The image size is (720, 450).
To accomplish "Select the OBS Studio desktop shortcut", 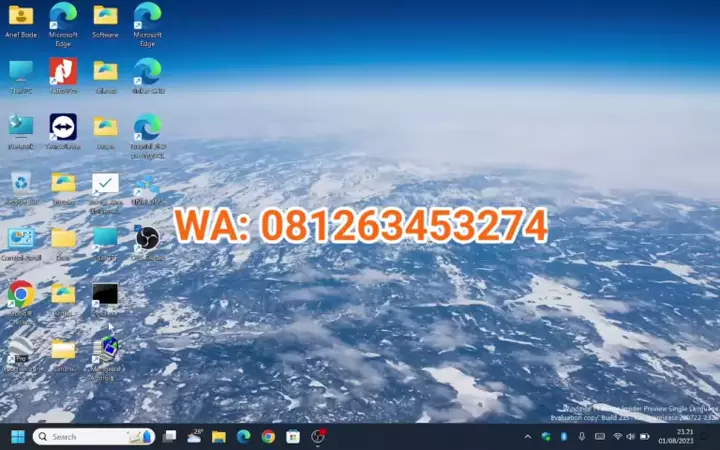I will (x=147, y=239).
